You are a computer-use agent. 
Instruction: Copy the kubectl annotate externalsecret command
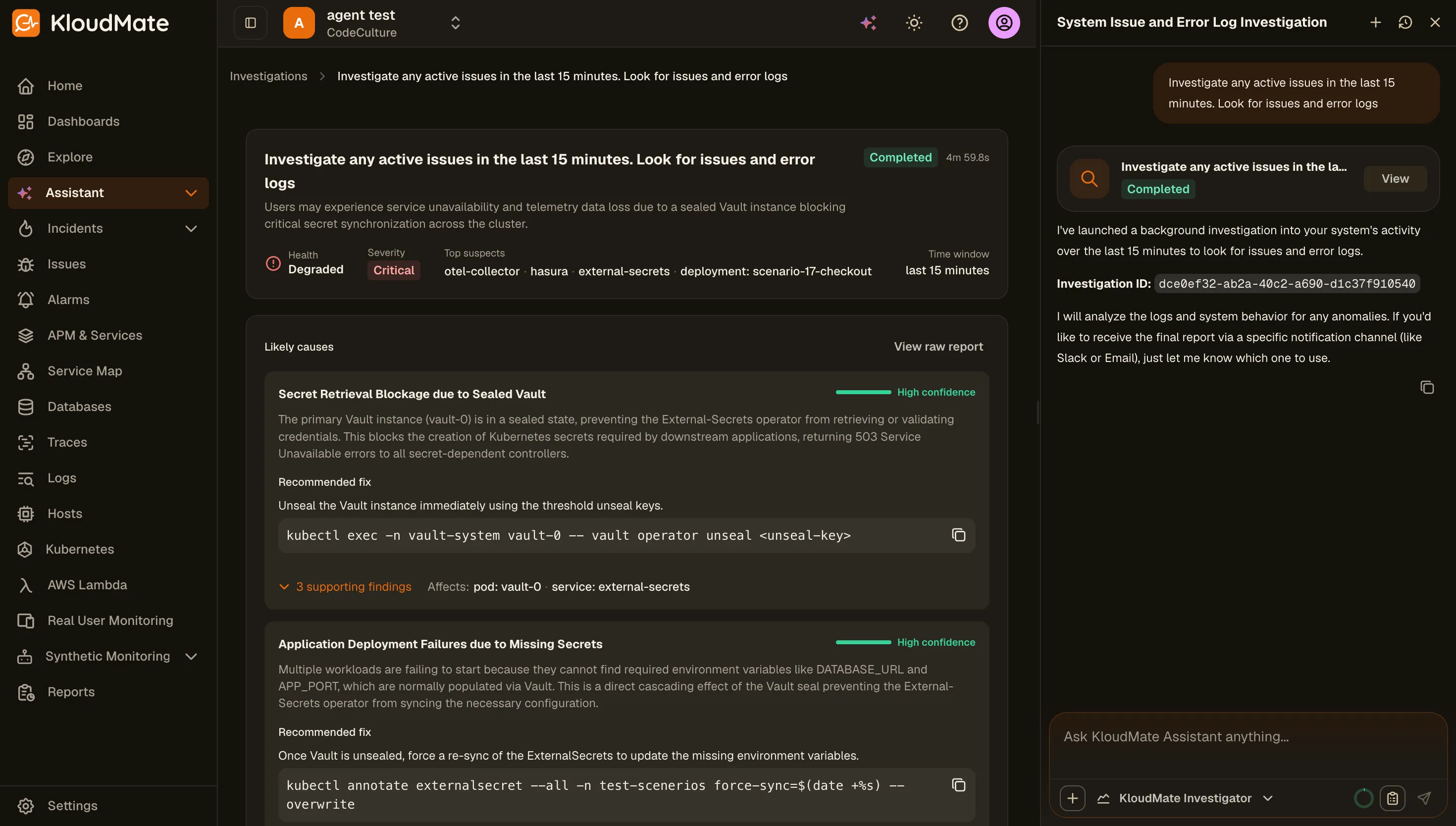pyautogui.click(x=958, y=785)
